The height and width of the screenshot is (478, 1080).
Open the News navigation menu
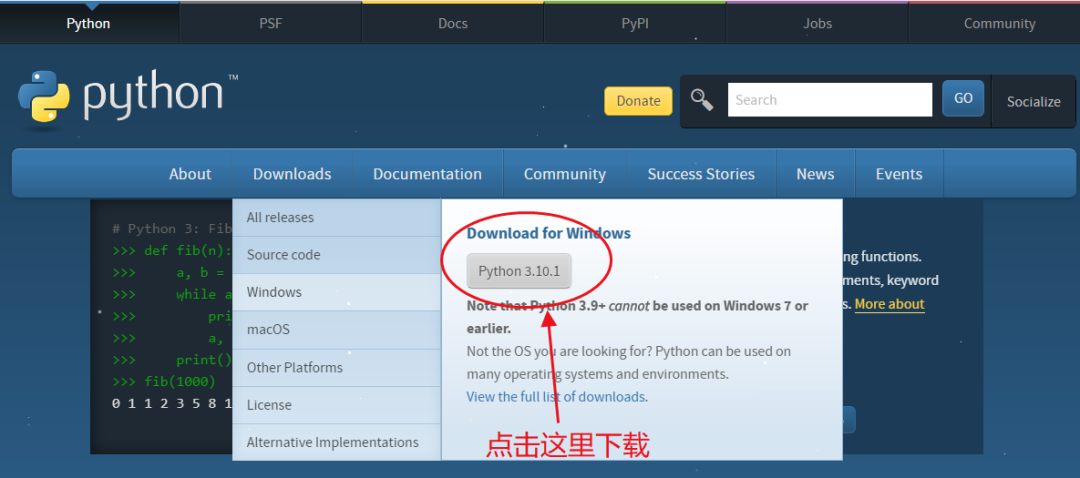click(816, 174)
